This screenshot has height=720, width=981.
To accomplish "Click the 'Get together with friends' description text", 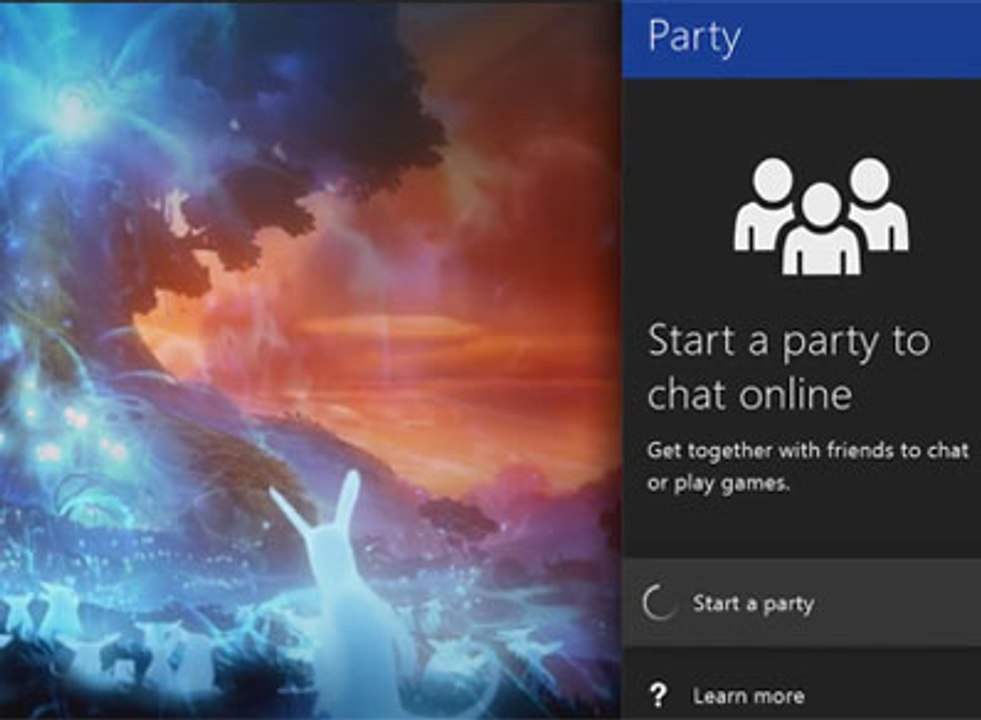I will [808, 466].
